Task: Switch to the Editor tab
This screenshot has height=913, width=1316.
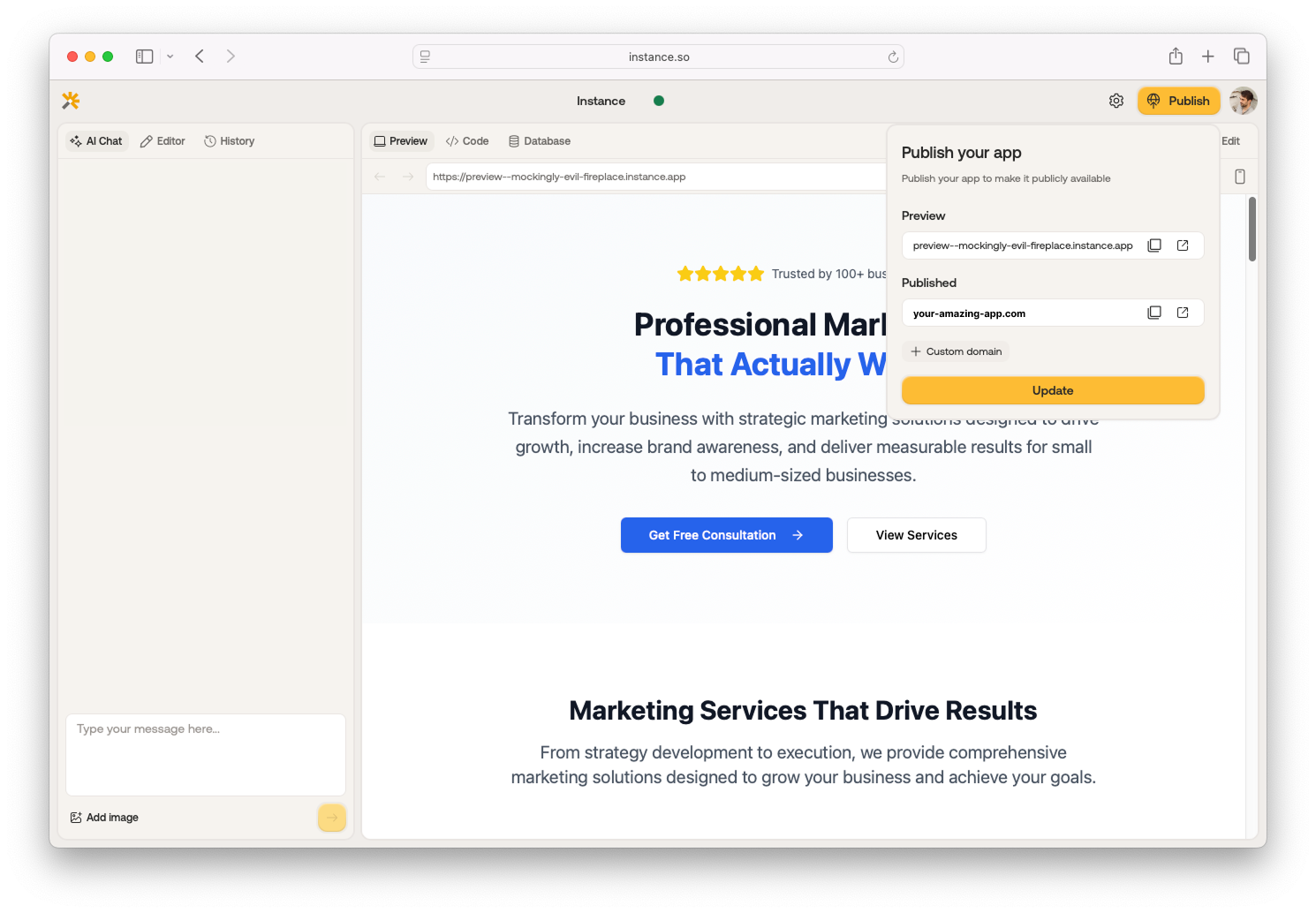Action: coord(163,141)
